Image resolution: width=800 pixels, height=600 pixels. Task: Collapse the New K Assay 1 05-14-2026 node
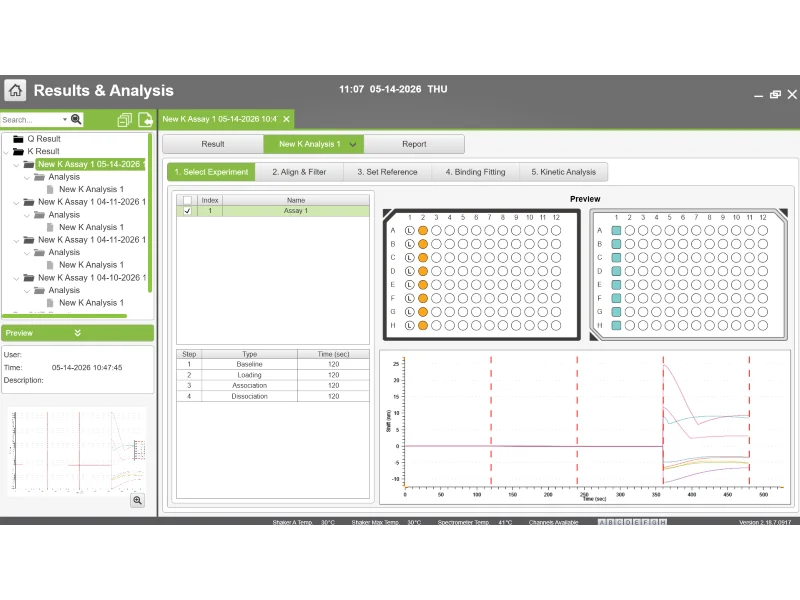tap(16, 164)
